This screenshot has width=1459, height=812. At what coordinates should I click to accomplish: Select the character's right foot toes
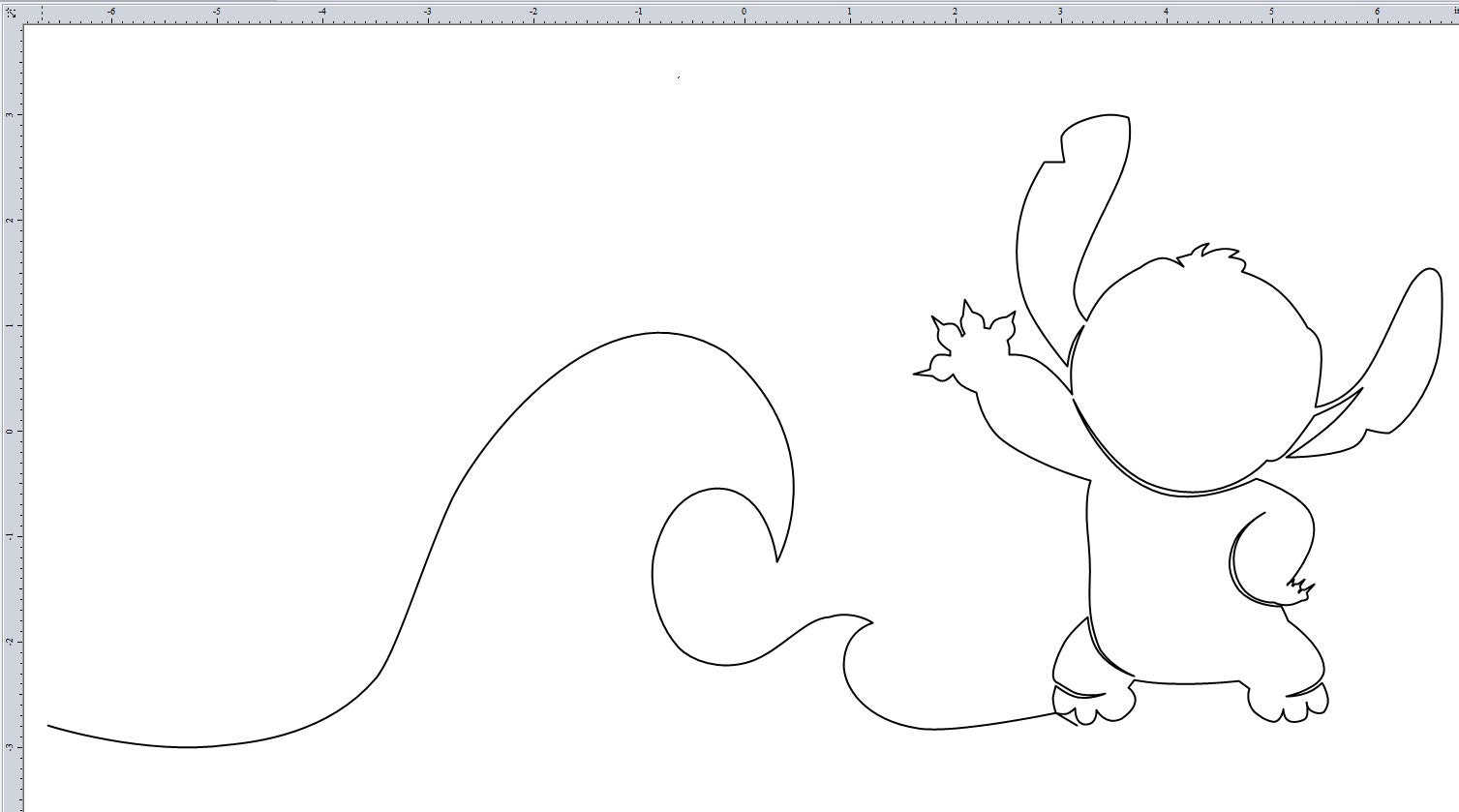[x=1289, y=704]
